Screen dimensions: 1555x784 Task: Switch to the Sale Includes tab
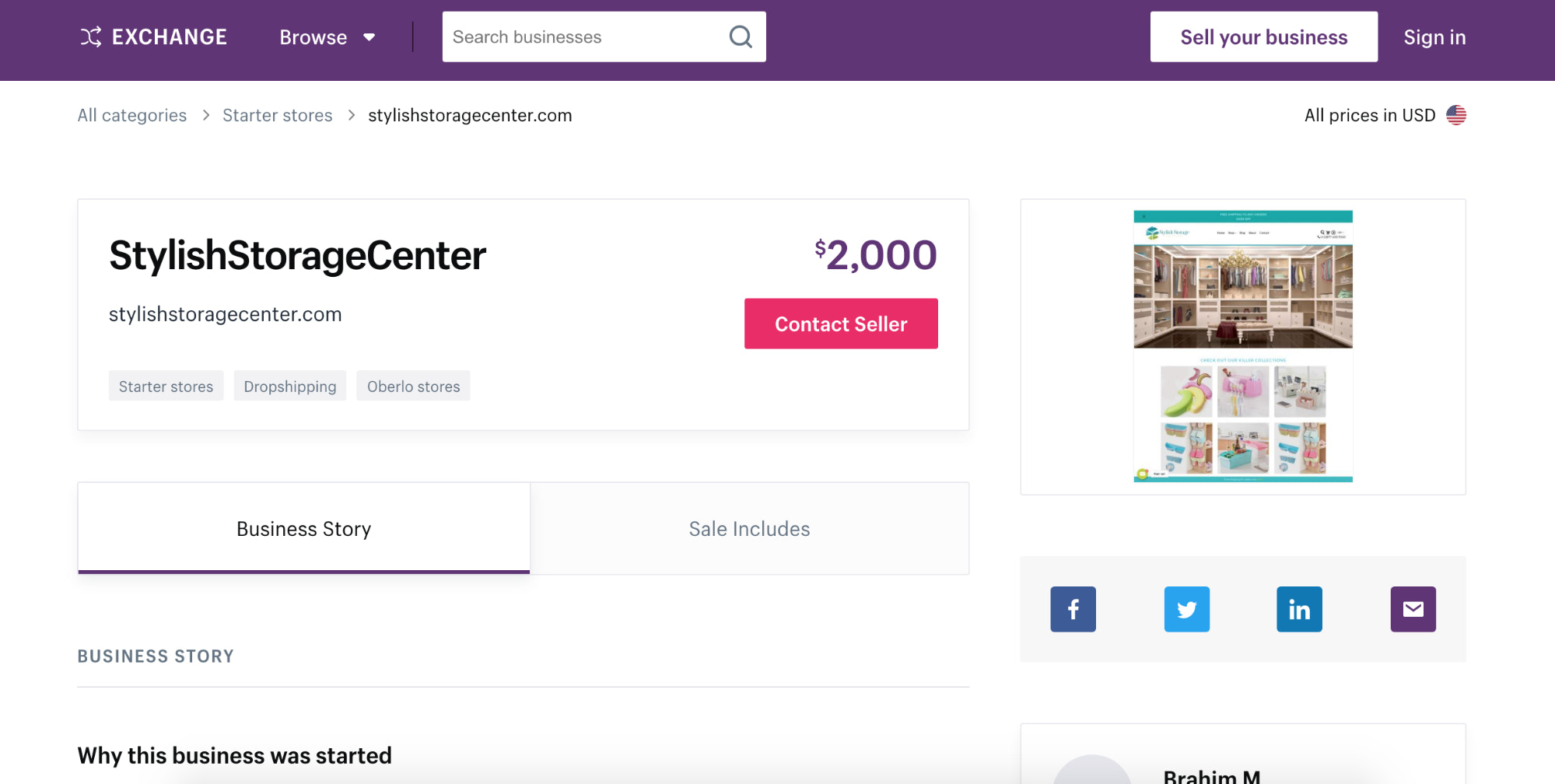[749, 529]
